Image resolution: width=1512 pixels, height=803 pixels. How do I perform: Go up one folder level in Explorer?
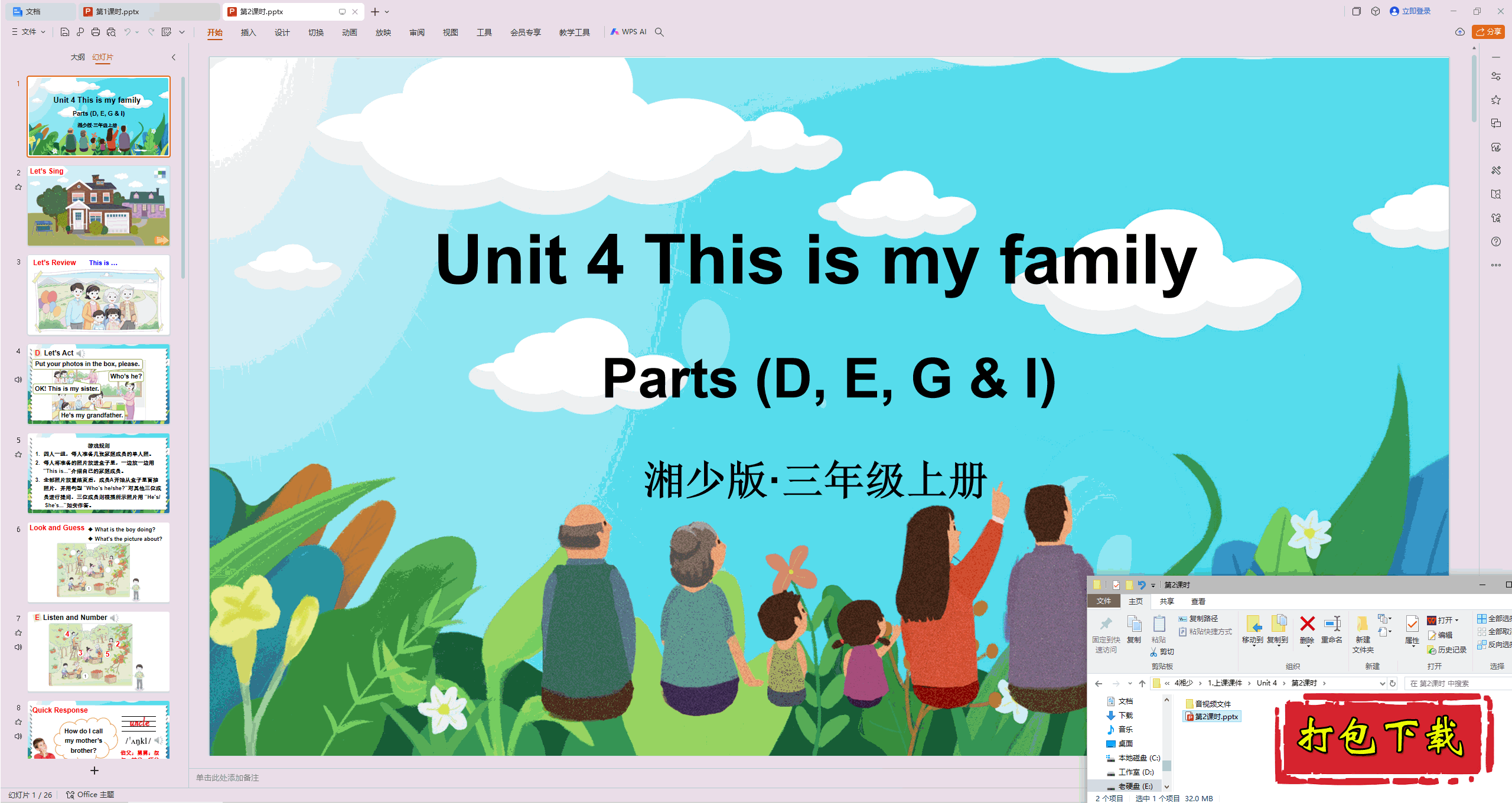pyautogui.click(x=1142, y=683)
